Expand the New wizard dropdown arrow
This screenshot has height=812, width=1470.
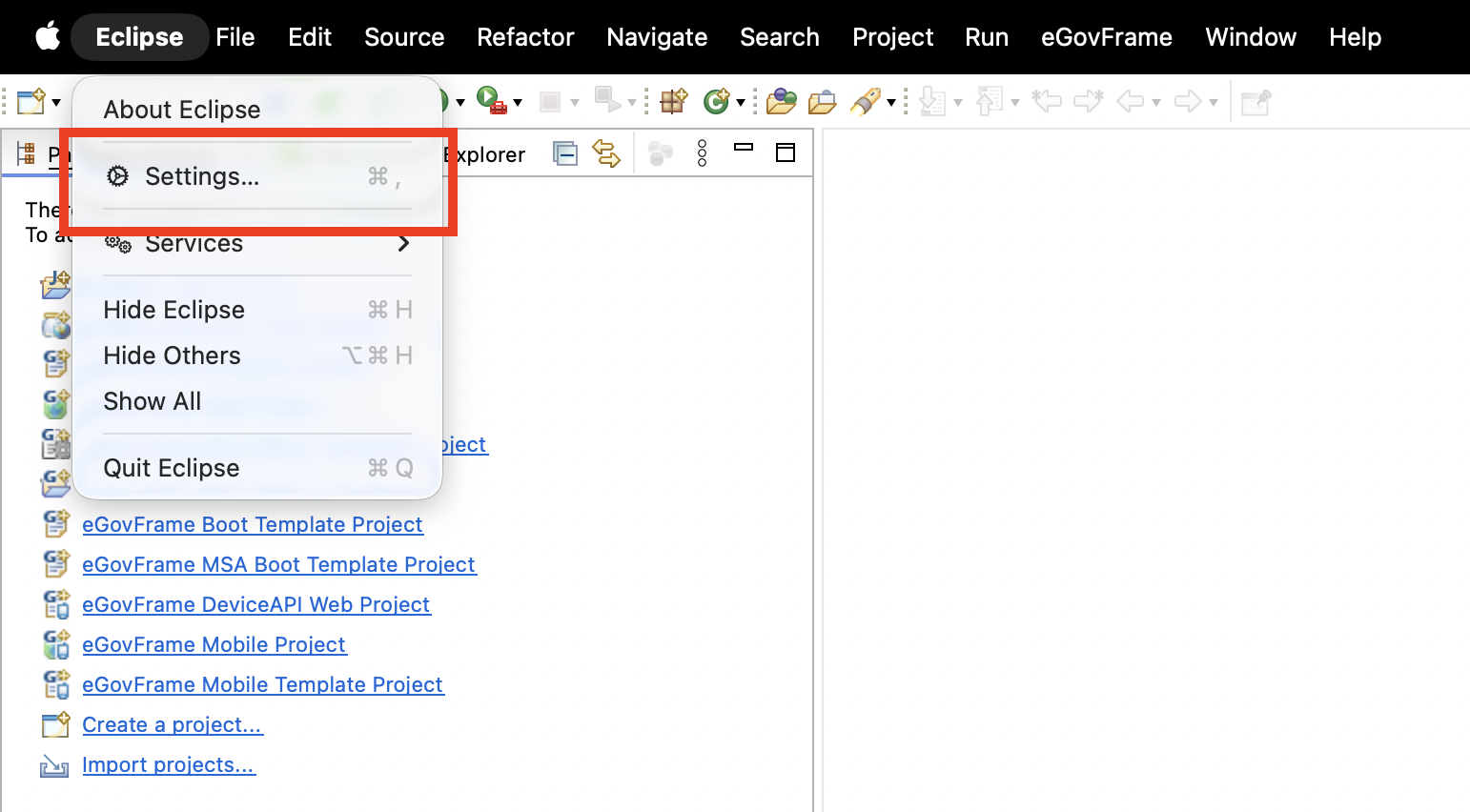(x=56, y=102)
